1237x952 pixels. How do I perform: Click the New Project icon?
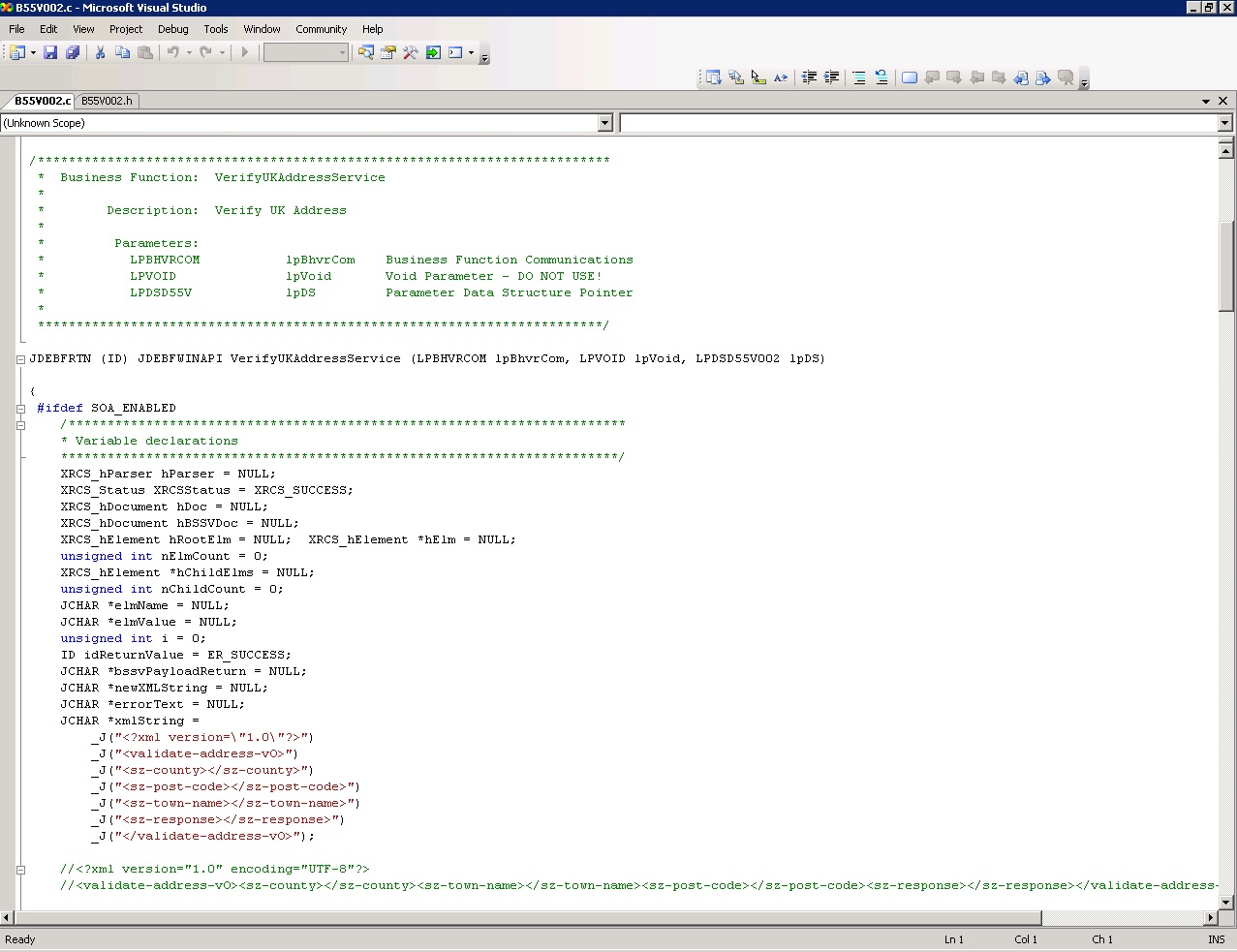point(17,52)
